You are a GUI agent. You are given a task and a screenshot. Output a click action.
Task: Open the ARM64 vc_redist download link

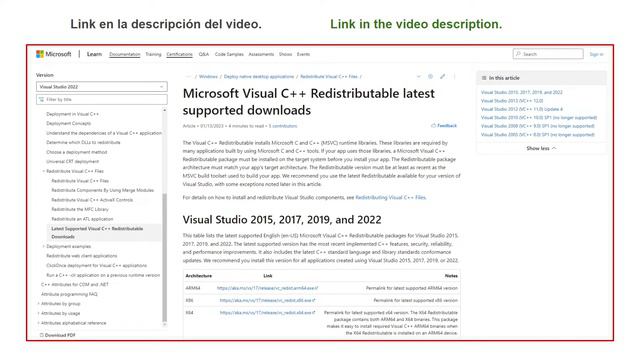[267, 288]
